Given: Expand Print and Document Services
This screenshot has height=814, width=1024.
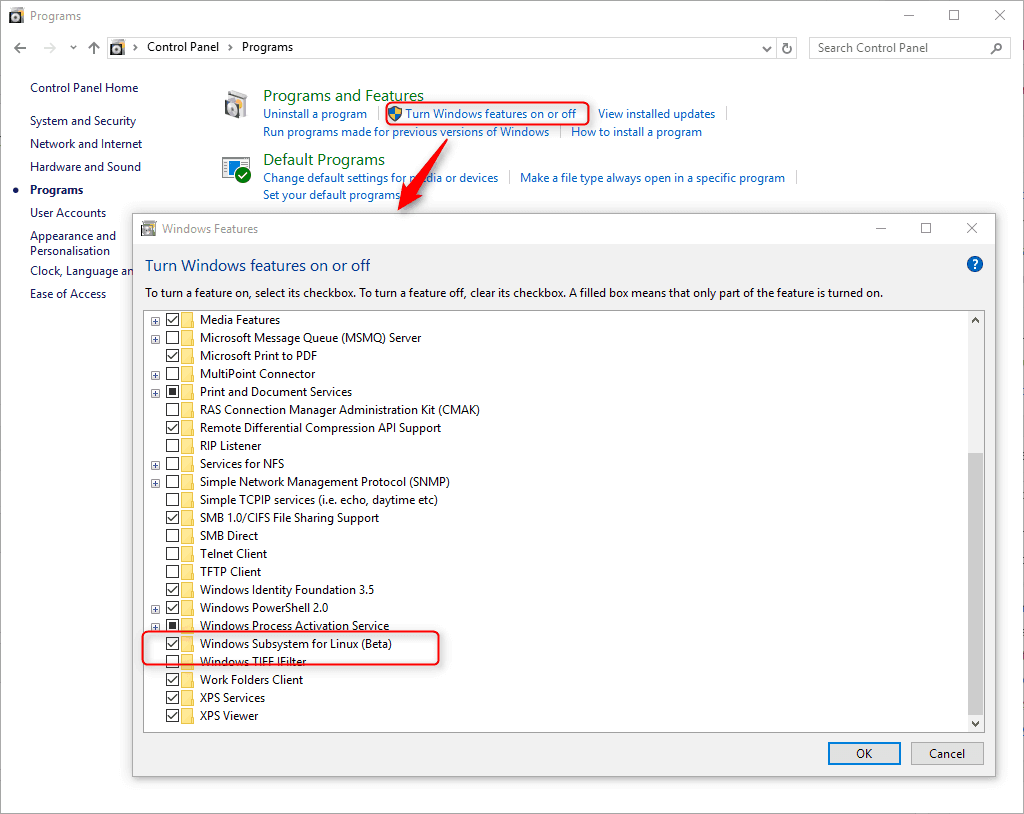Looking at the screenshot, I should coord(155,391).
